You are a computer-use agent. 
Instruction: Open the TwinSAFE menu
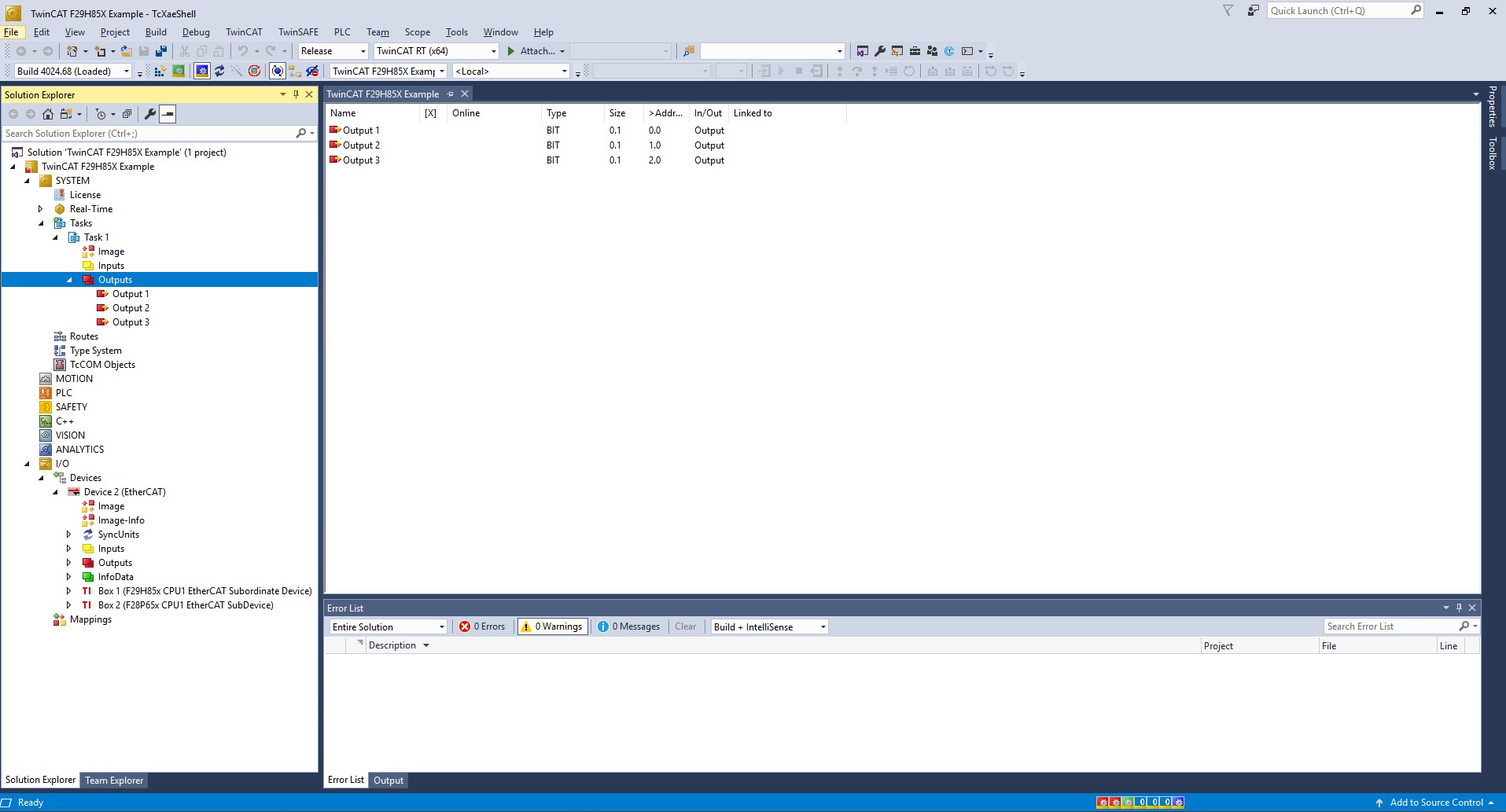pos(298,32)
